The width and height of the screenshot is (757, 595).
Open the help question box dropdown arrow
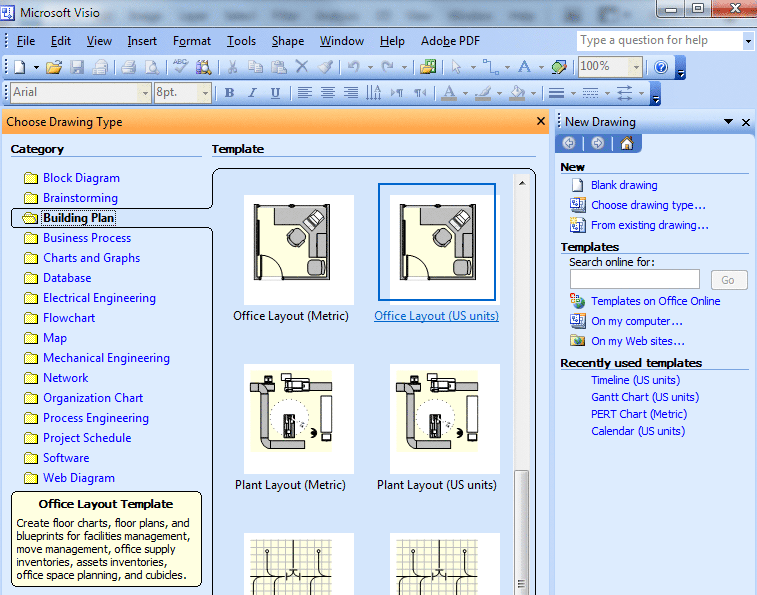coord(748,41)
